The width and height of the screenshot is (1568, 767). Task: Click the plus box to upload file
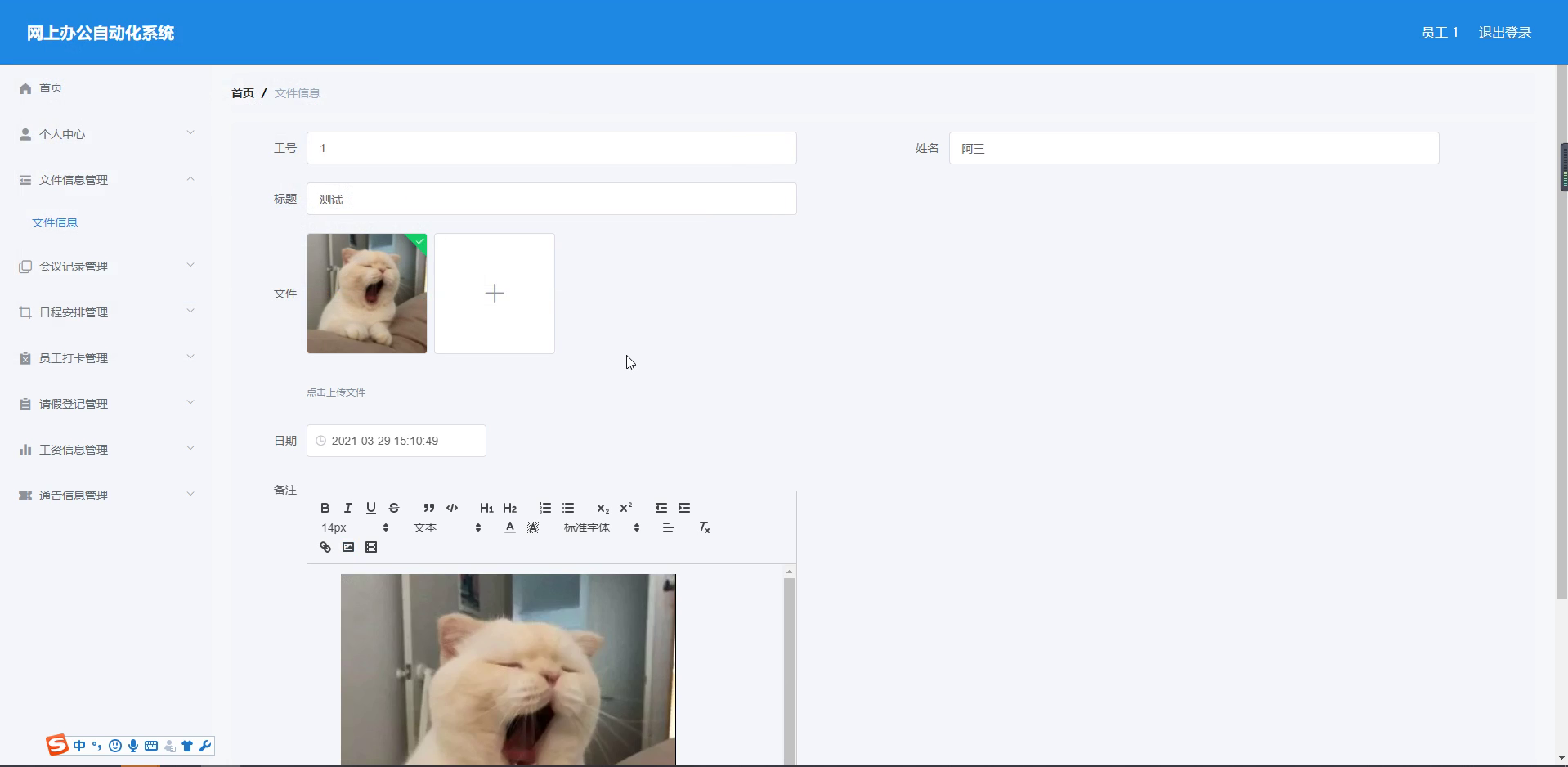pyautogui.click(x=495, y=294)
